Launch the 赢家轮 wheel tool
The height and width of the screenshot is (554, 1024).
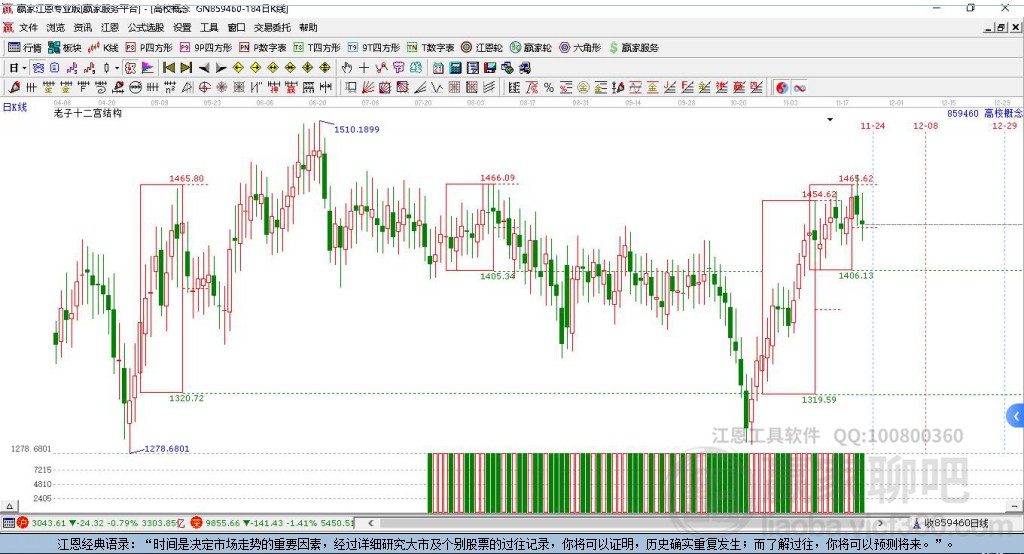[530, 48]
